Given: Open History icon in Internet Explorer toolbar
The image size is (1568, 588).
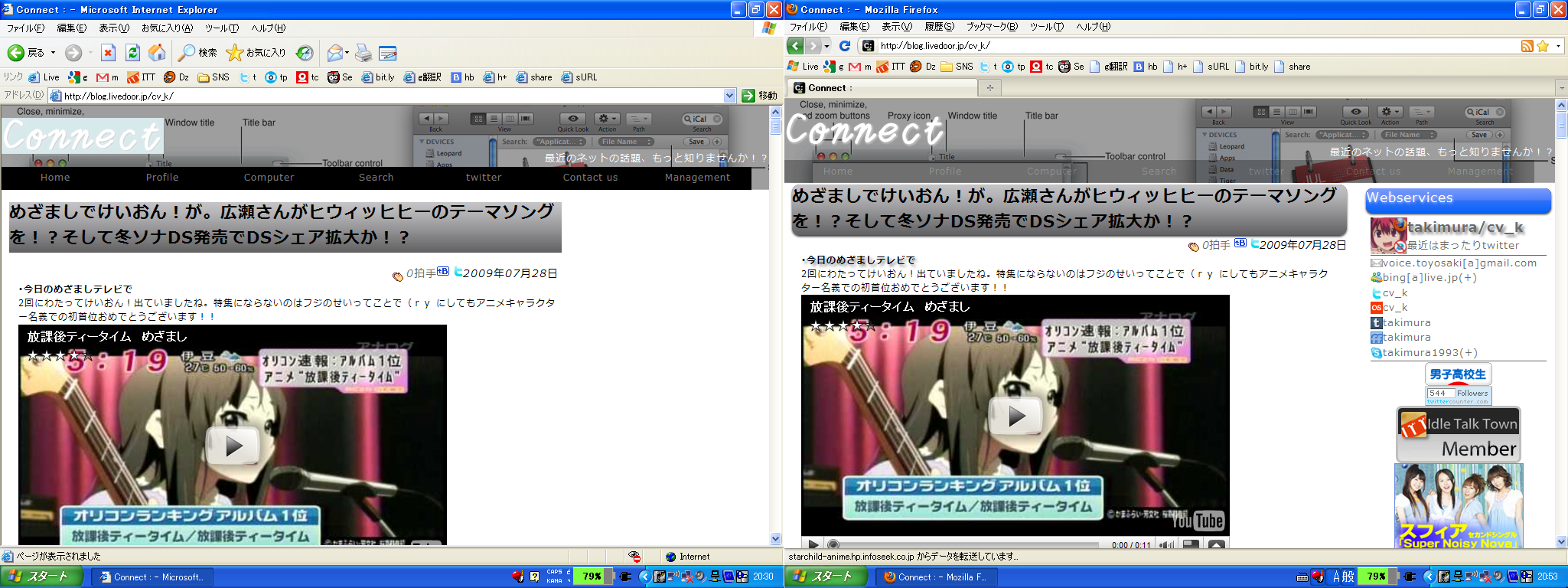Looking at the screenshot, I should click(x=305, y=53).
